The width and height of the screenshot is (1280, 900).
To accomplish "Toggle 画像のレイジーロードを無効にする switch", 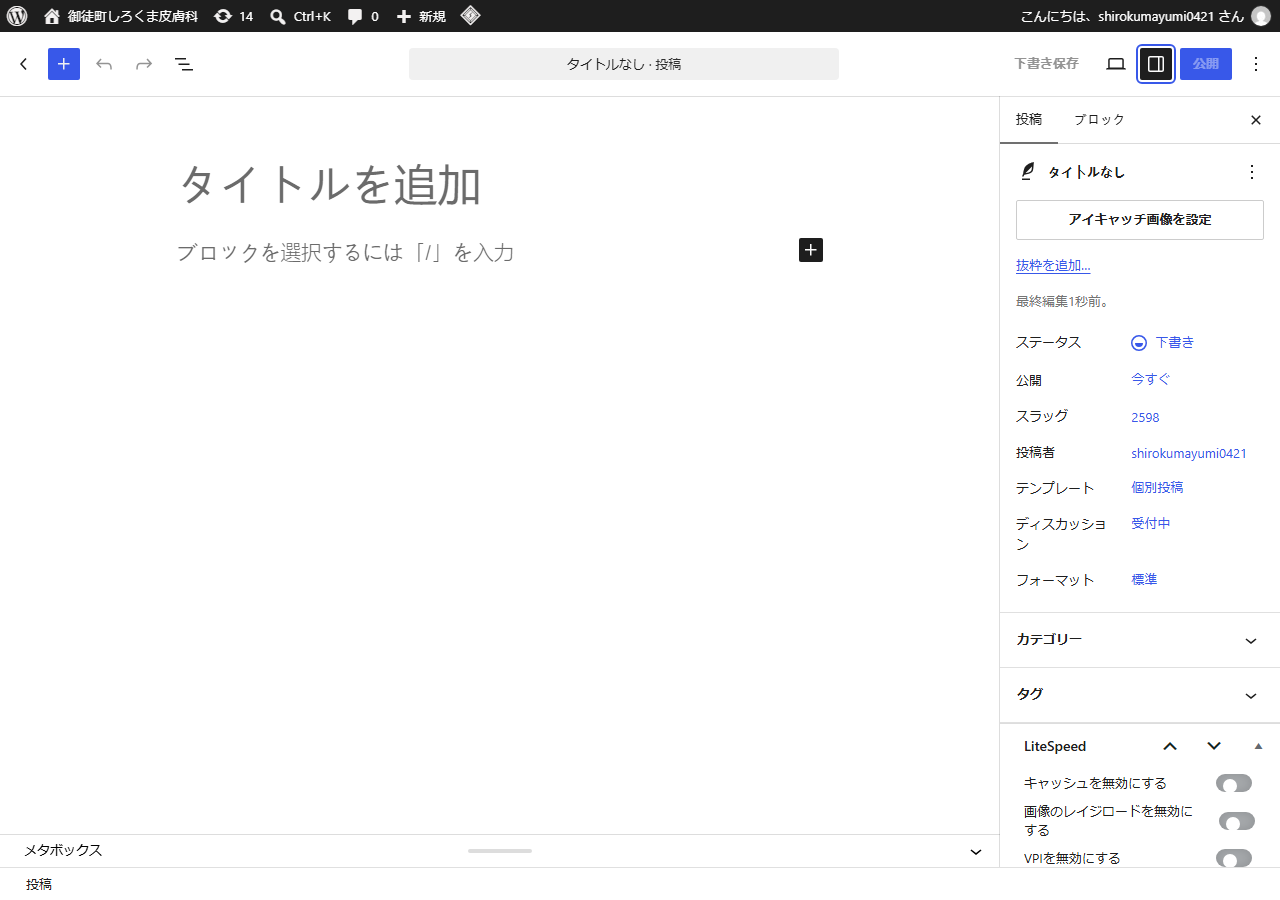I will tap(1236, 821).
